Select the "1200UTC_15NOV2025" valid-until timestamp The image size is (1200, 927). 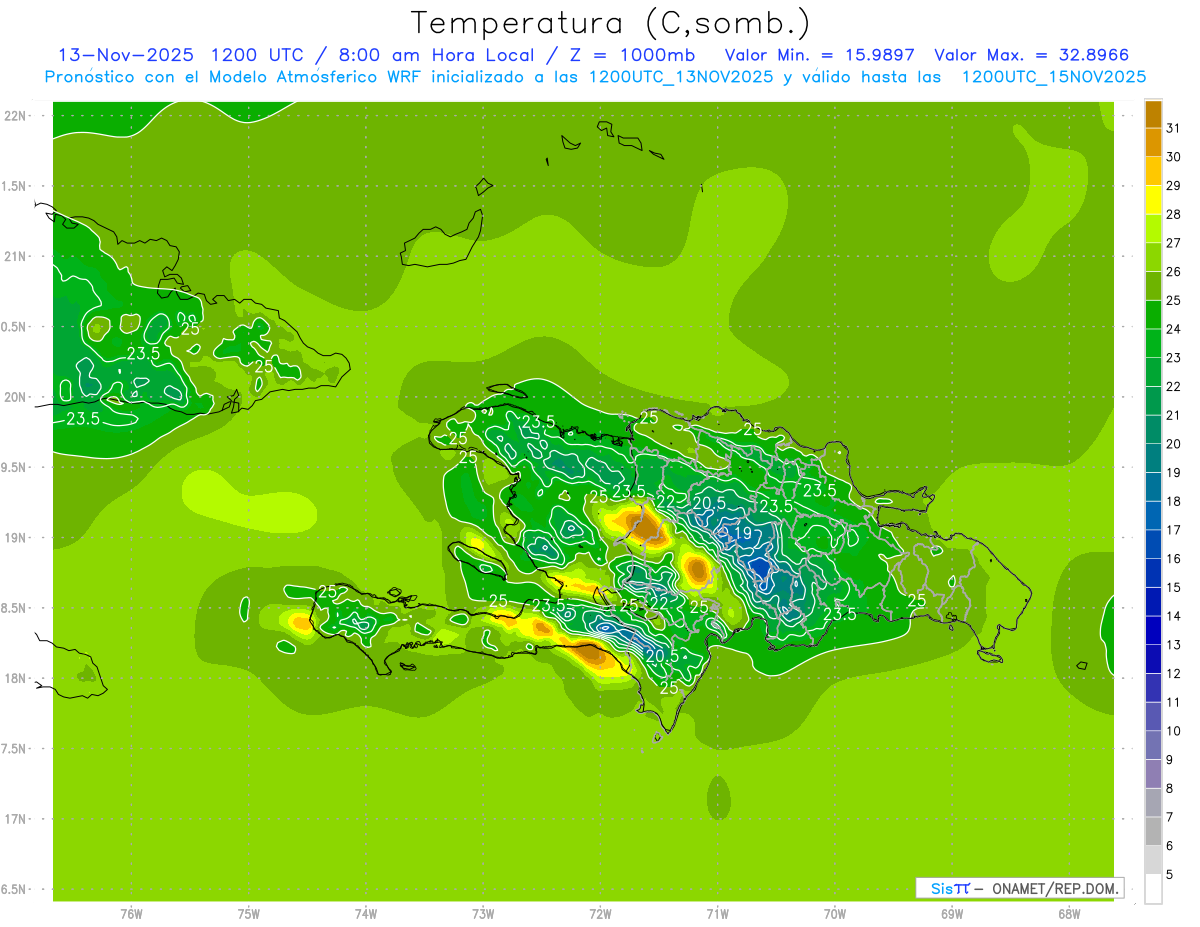pyautogui.click(x=1053, y=77)
